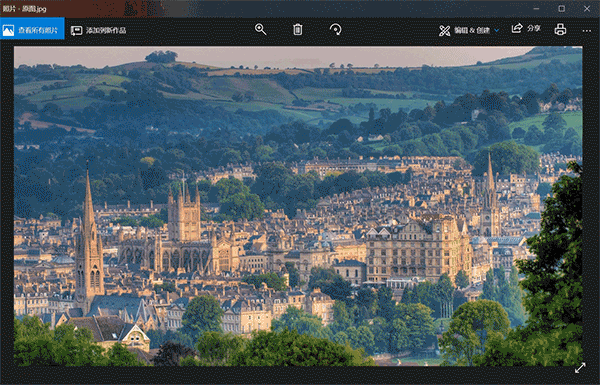Click the scissors edit & create icon
Viewport: 600px width, 385px height.
(x=445, y=30)
